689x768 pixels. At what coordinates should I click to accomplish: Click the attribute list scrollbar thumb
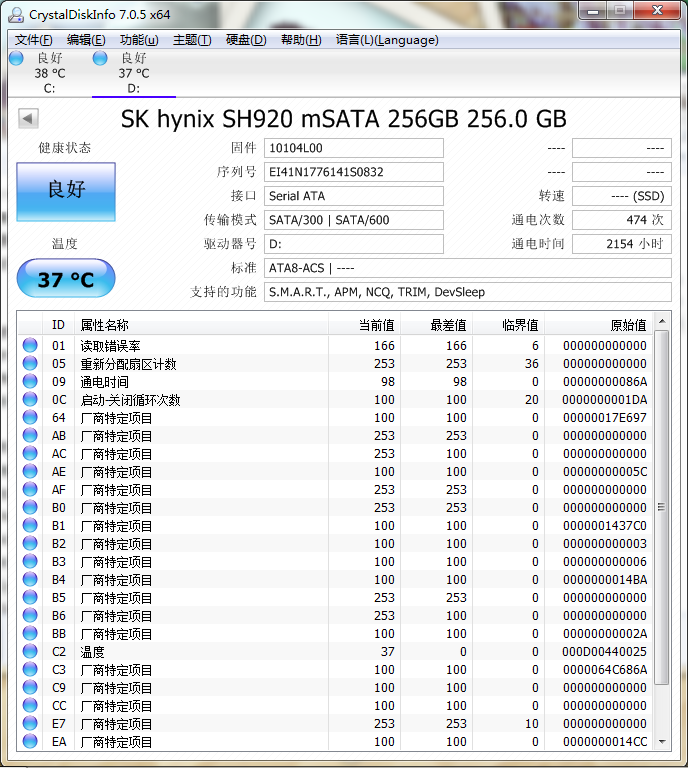coord(662,507)
